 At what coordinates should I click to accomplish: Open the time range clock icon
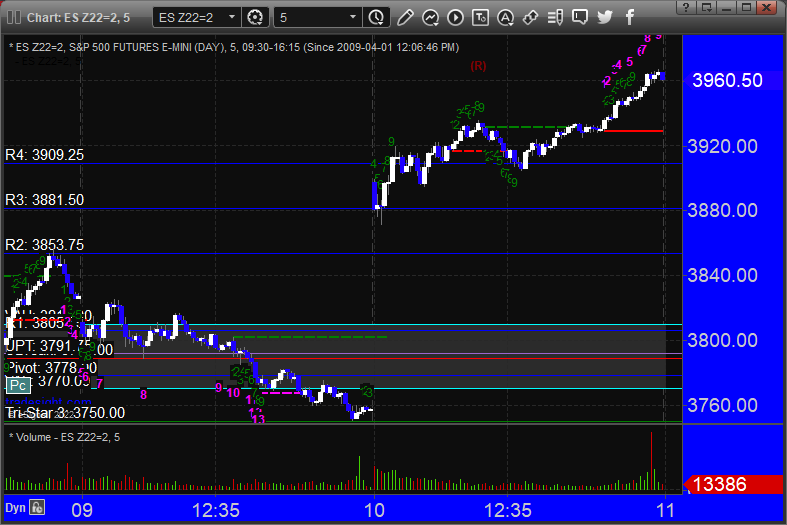(x=376, y=18)
